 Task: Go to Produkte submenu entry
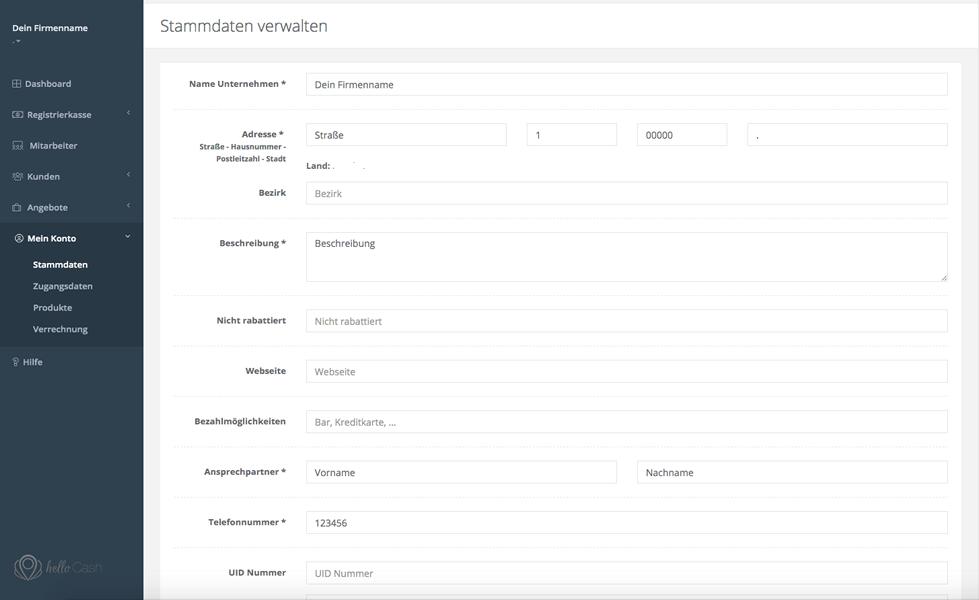click(52, 308)
